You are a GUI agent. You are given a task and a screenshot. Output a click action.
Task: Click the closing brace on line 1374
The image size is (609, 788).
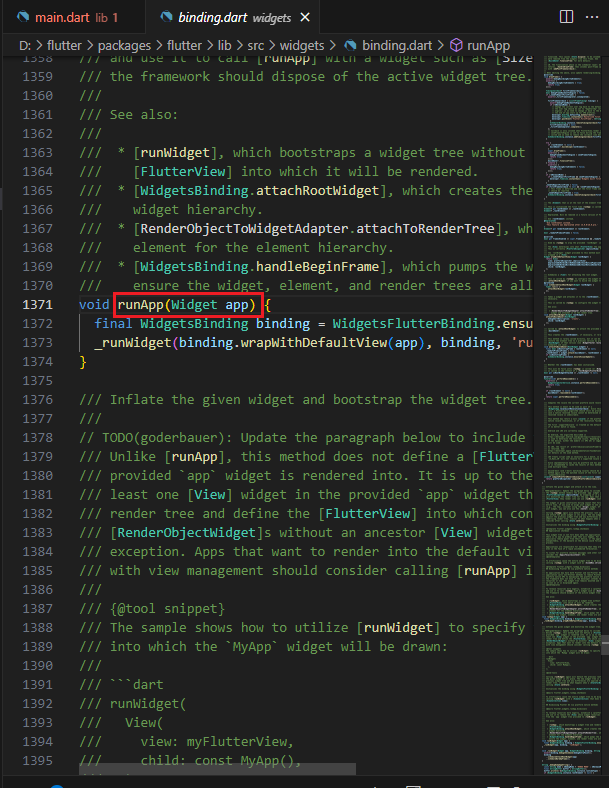click(x=82, y=362)
